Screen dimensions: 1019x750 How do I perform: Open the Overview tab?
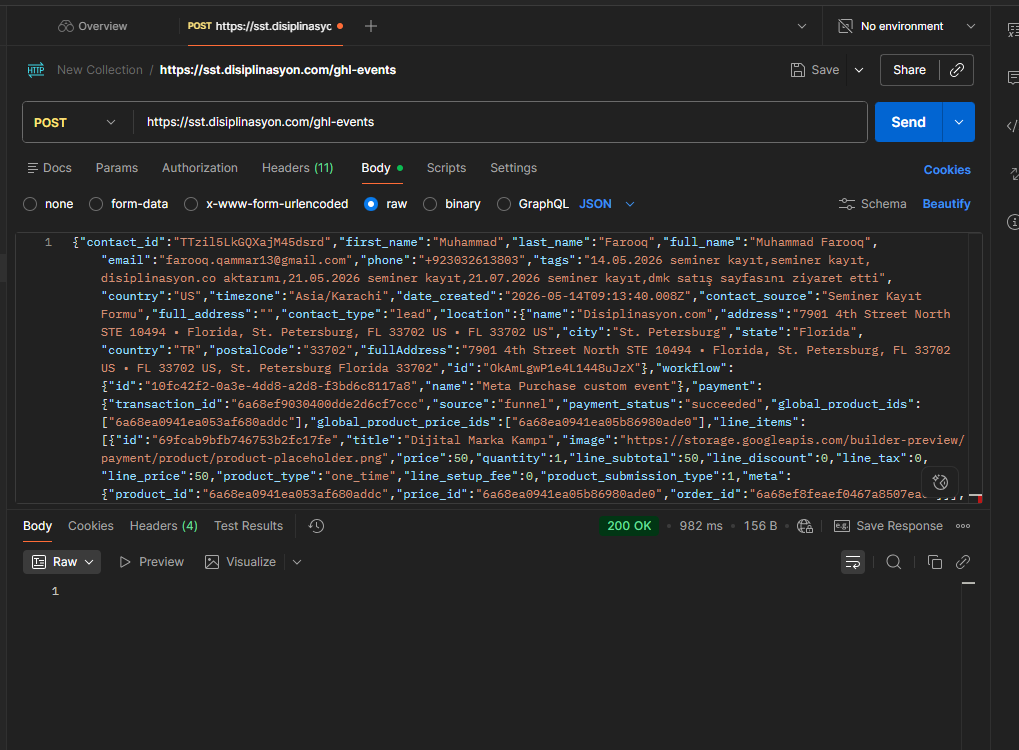pyautogui.click(x=92, y=26)
